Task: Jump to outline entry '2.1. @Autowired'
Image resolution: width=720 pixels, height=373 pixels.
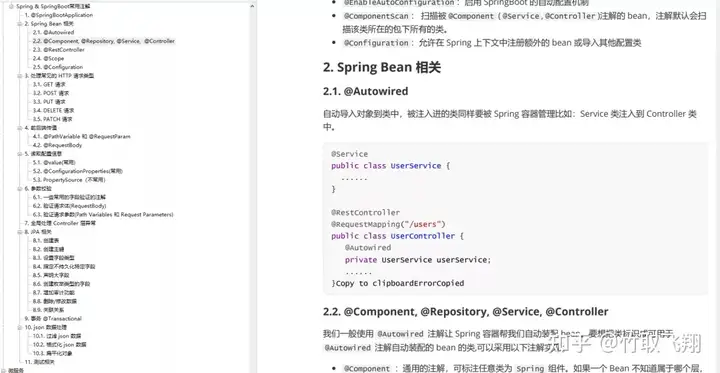Action: coord(53,33)
